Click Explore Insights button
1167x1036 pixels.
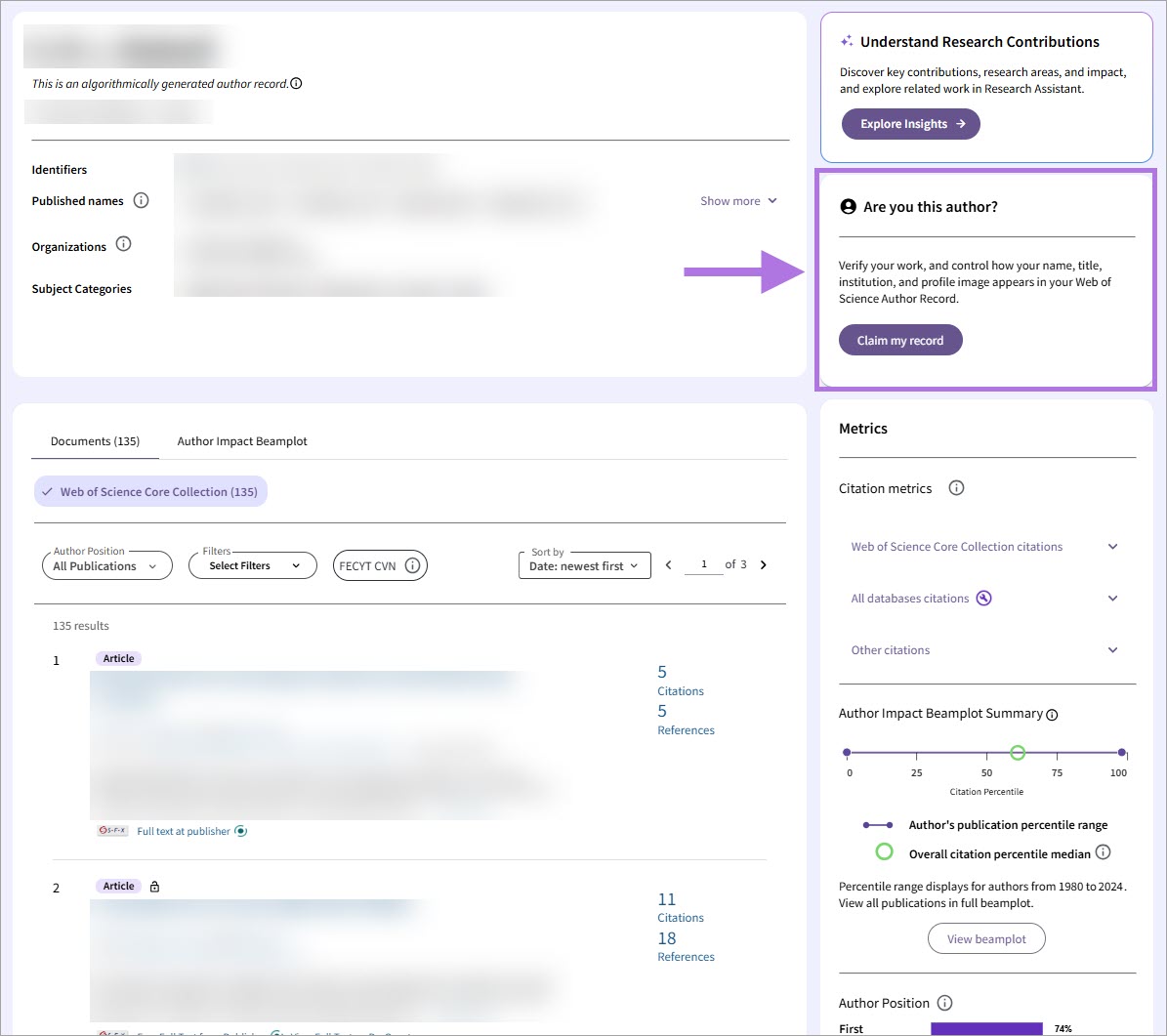pos(910,124)
